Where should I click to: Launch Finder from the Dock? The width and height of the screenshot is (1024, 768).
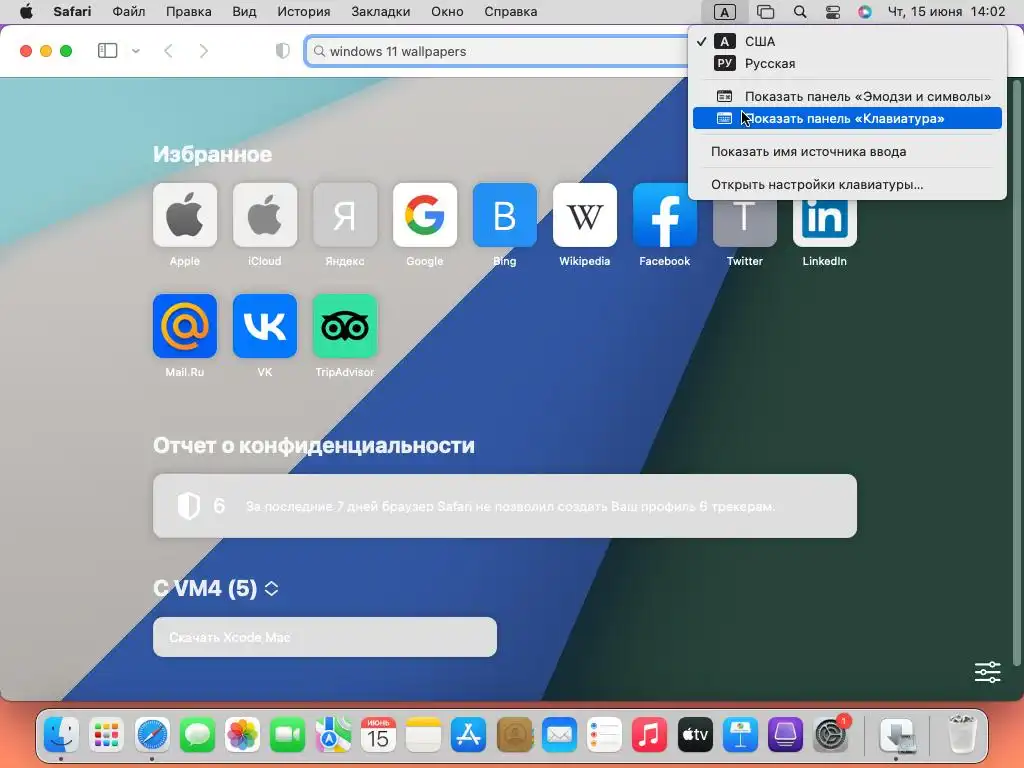(61, 735)
